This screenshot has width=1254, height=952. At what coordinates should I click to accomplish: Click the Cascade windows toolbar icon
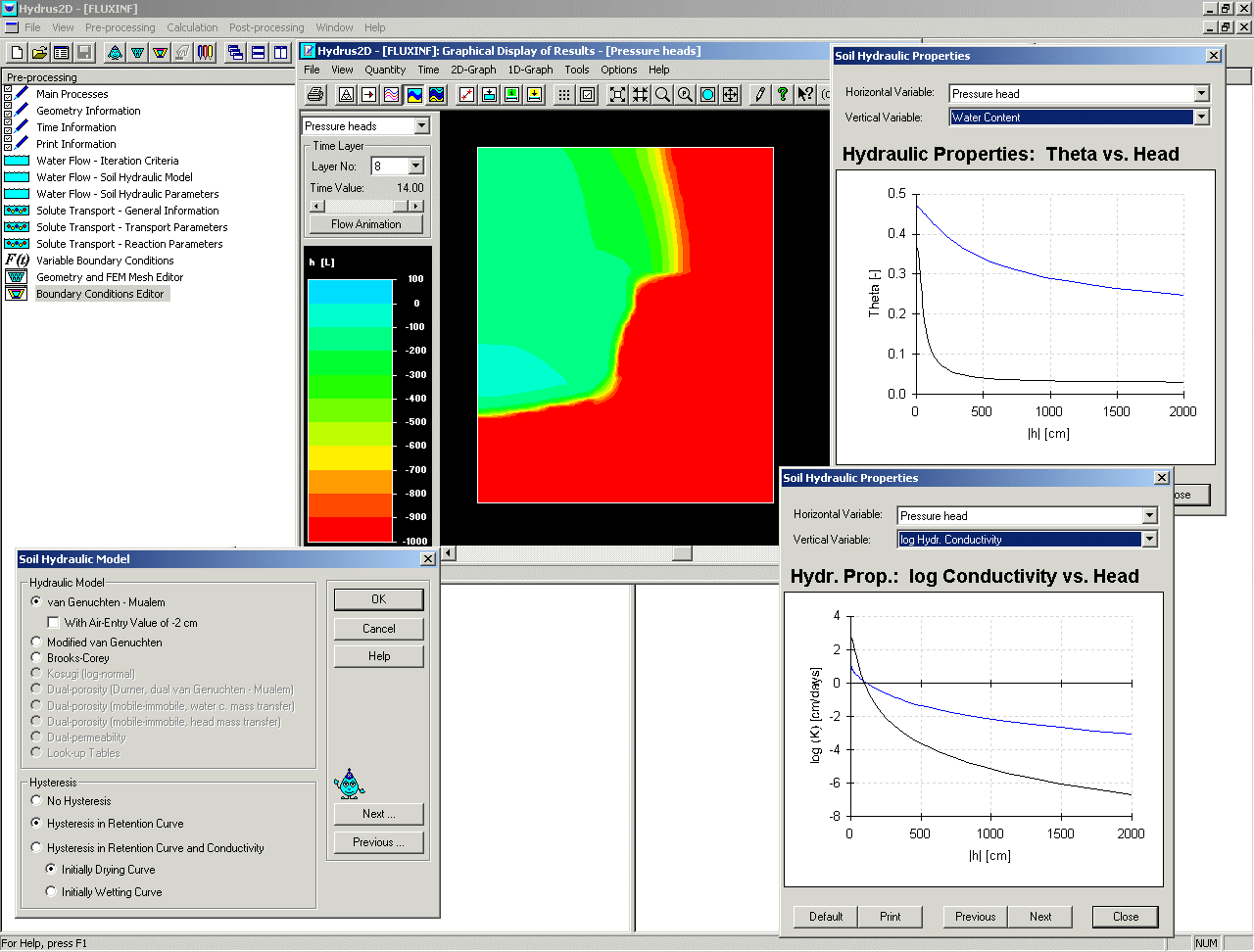click(236, 52)
